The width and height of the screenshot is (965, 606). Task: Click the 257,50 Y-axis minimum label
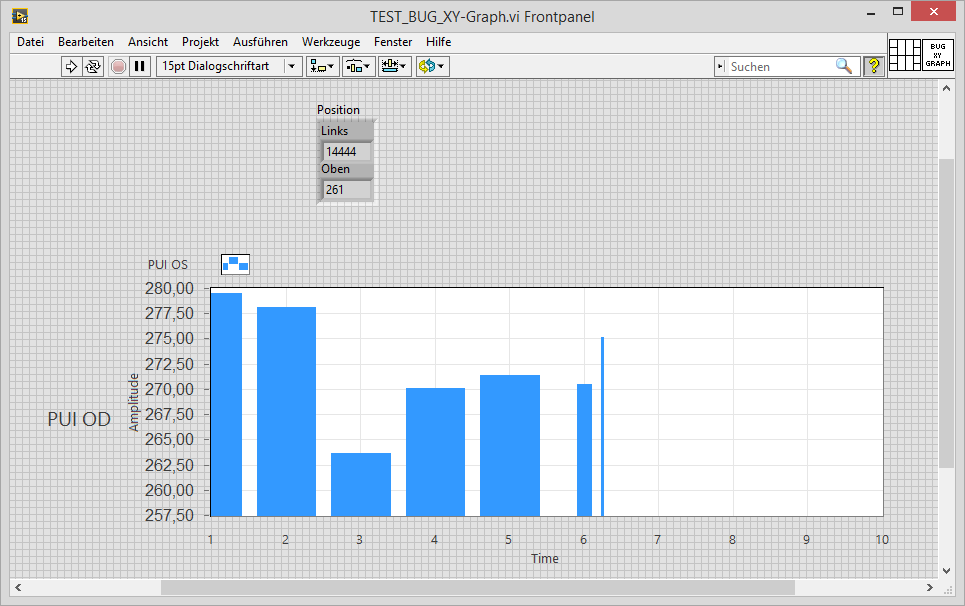point(169,515)
